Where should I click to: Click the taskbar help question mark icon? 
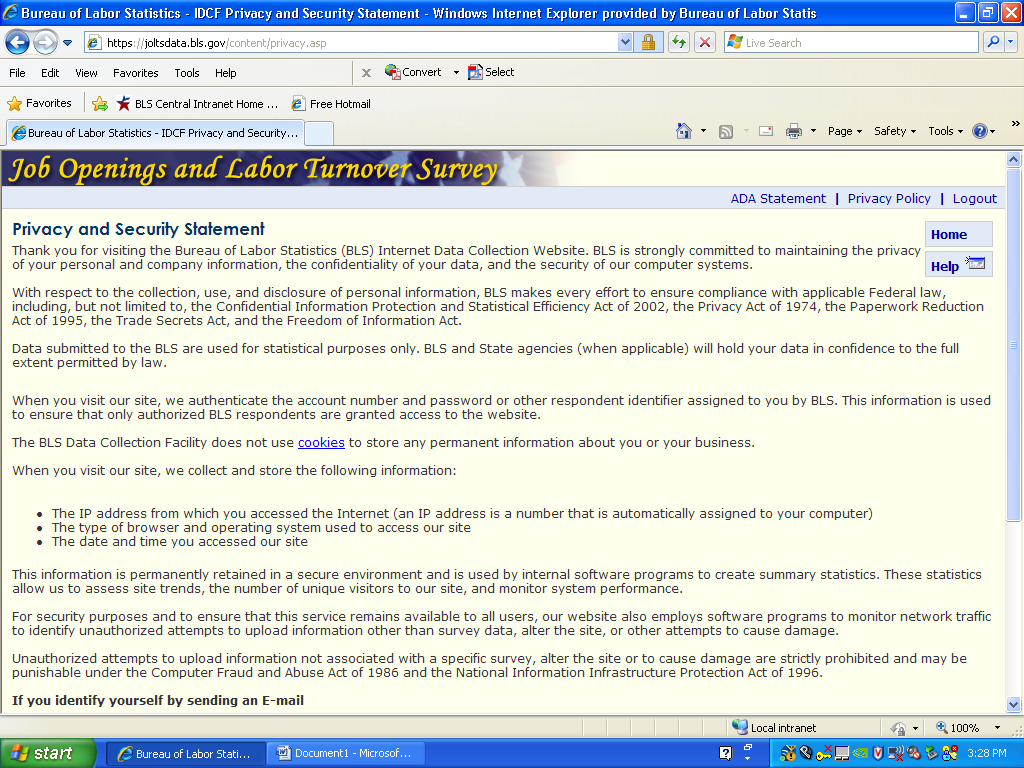726,753
